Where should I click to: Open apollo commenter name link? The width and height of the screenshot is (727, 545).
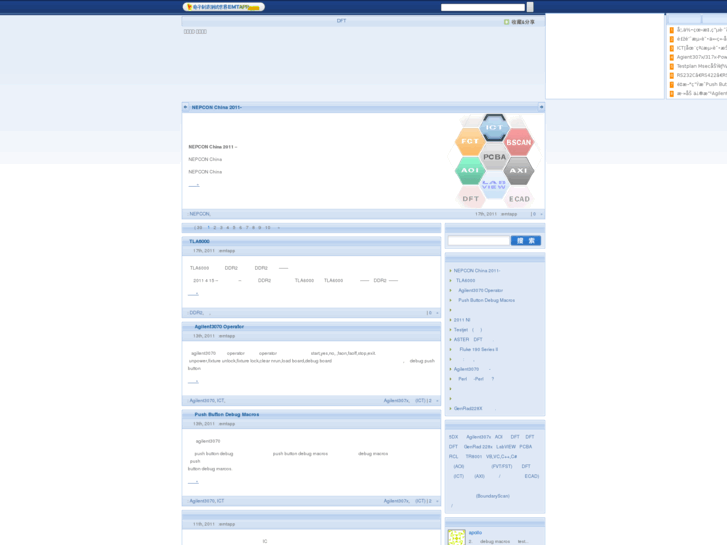coord(475,532)
